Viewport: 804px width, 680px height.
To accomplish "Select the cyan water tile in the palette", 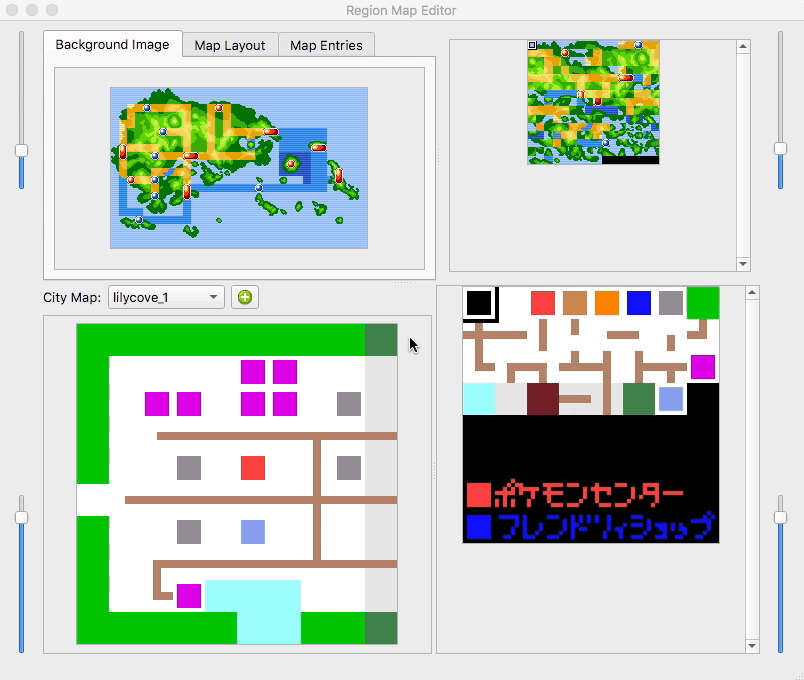I will pyautogui.click(x=479, y=398).
